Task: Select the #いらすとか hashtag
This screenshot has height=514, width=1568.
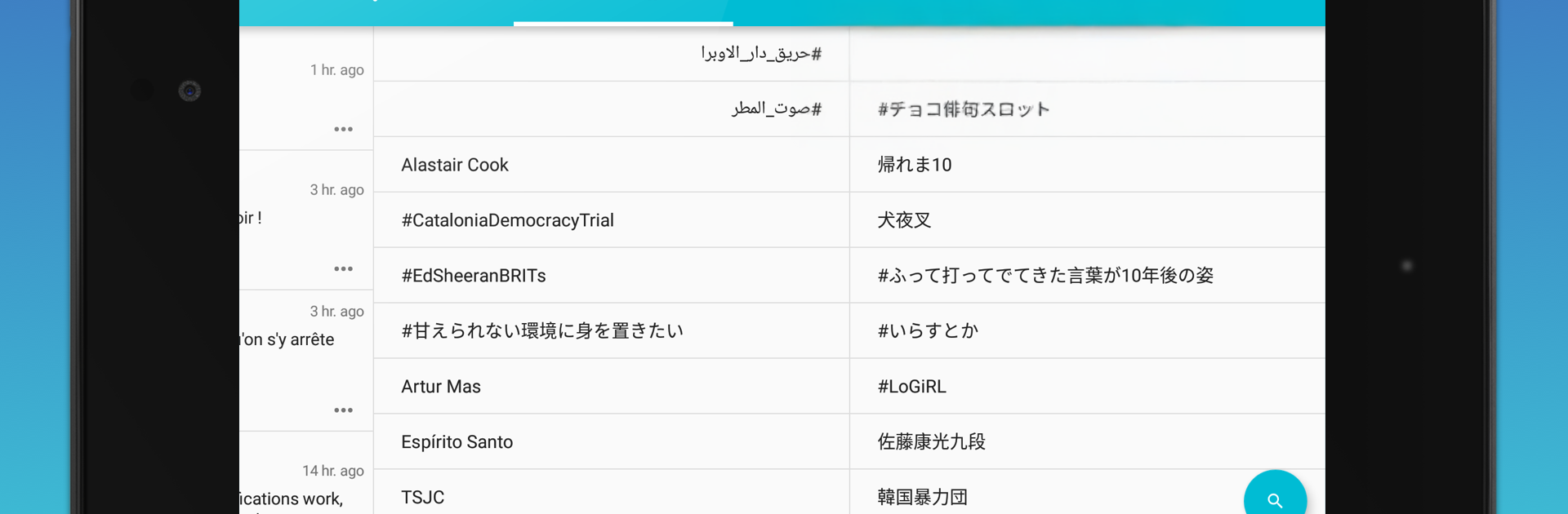Action: click(x=928, y=331)
